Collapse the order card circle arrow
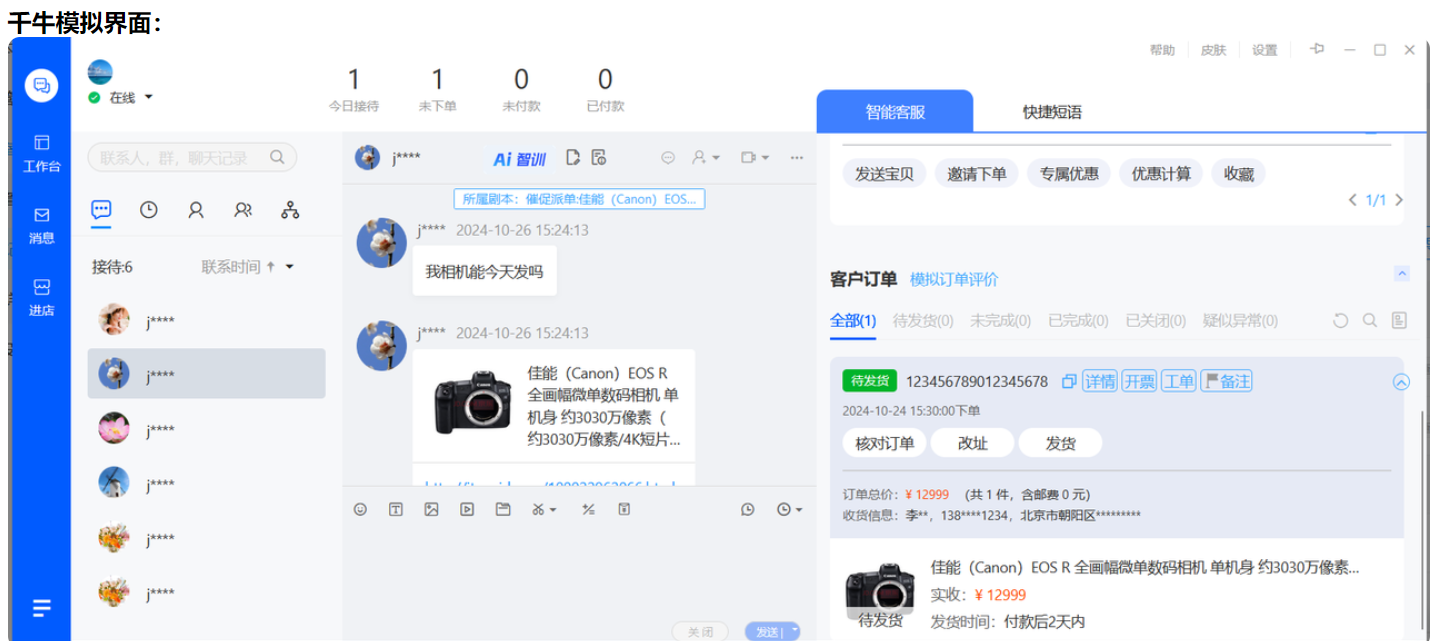The image size is (1437, 641). tap(1401, 381)
